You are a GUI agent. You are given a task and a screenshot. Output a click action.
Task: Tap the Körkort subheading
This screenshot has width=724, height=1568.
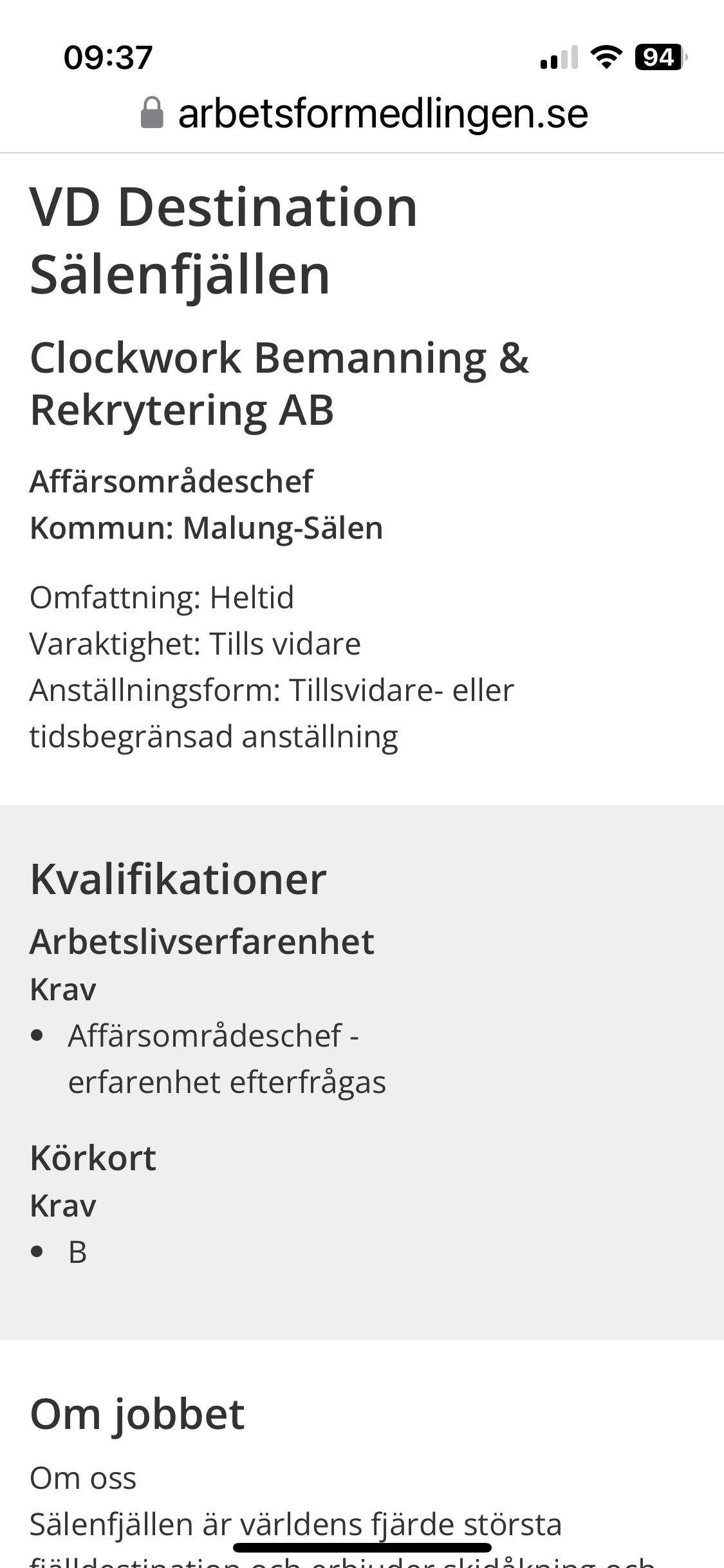pos(93,1158)
